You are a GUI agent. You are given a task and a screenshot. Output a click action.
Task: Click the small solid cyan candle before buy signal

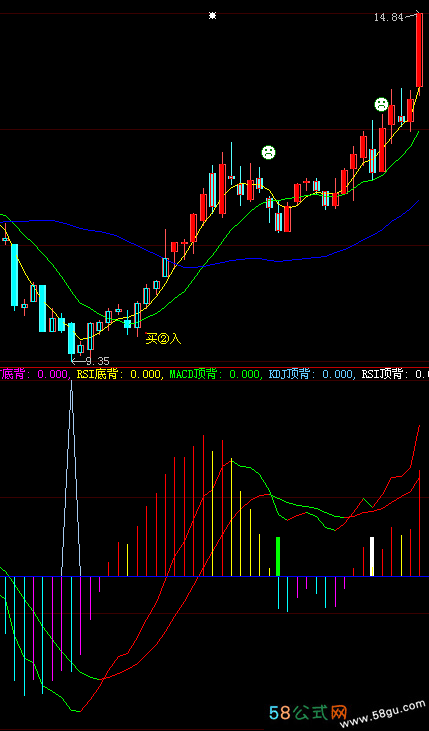click(127, 324)
